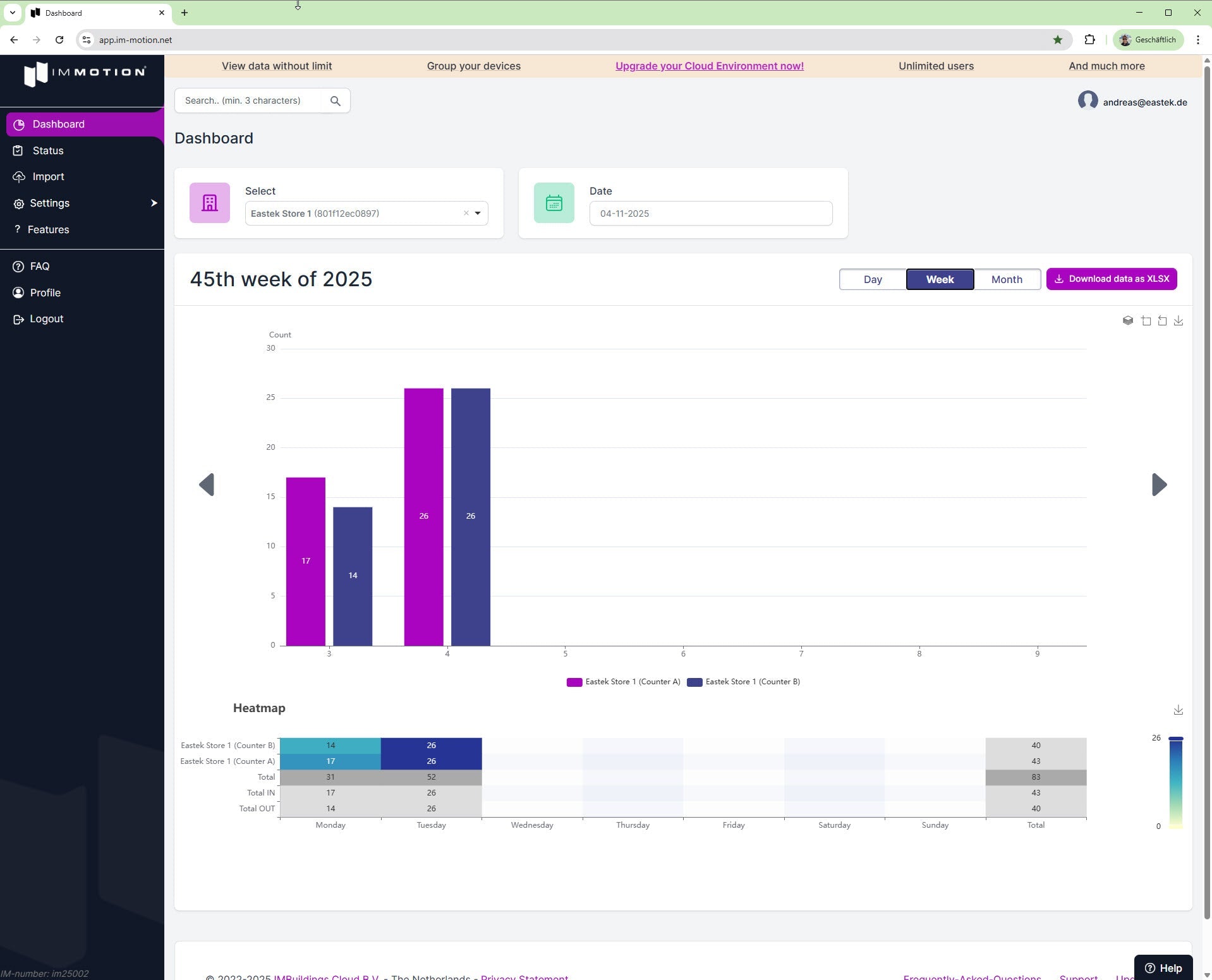Image resolution: width=1212 pixels, height=980 pixels.
Task: Open the Profile page from the sidebar
Action: point(45,293)
